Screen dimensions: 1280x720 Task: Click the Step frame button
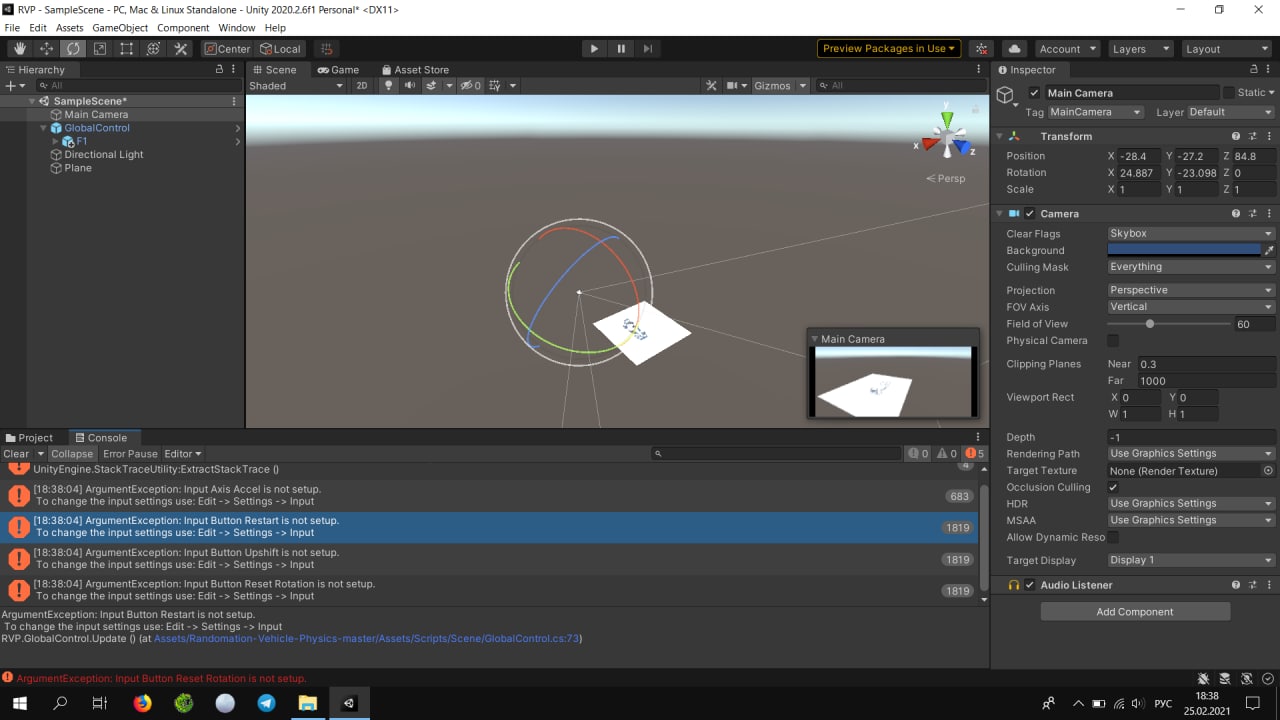click(648, 48)
